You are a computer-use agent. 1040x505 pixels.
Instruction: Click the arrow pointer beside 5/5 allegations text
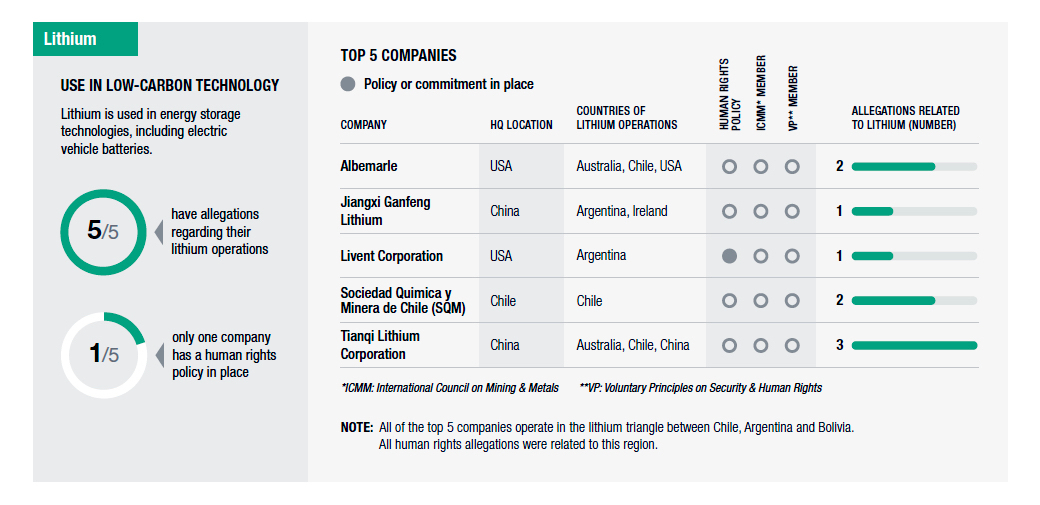click(x=157, y=231)
